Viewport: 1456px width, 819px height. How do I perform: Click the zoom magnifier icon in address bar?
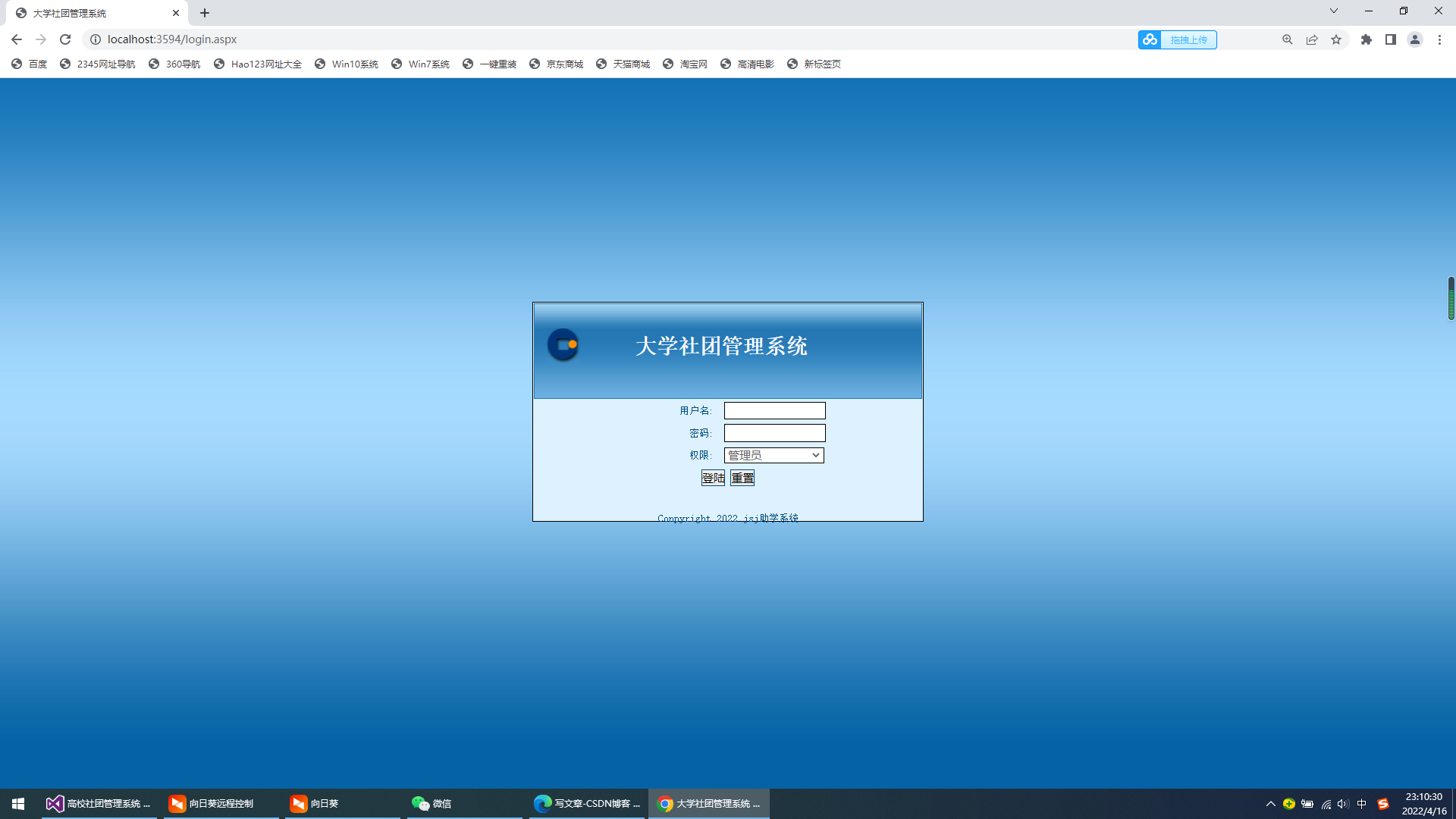pyautogui.click(x=1287, y=39)
